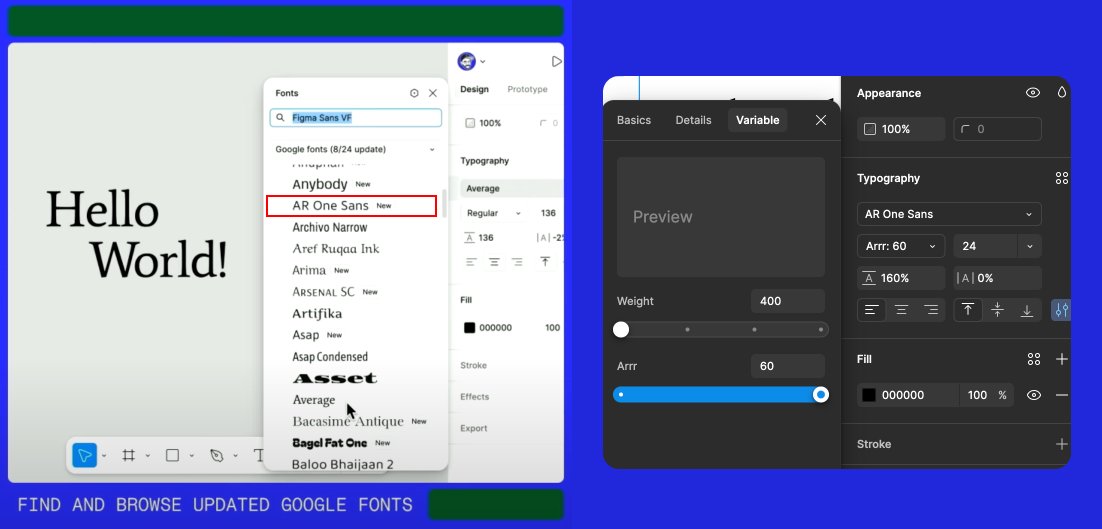Image resolution: width=1102 pixels, height=529 pixels.
Task: Add a stroke with plus icon
Action: coord(1062,444)
